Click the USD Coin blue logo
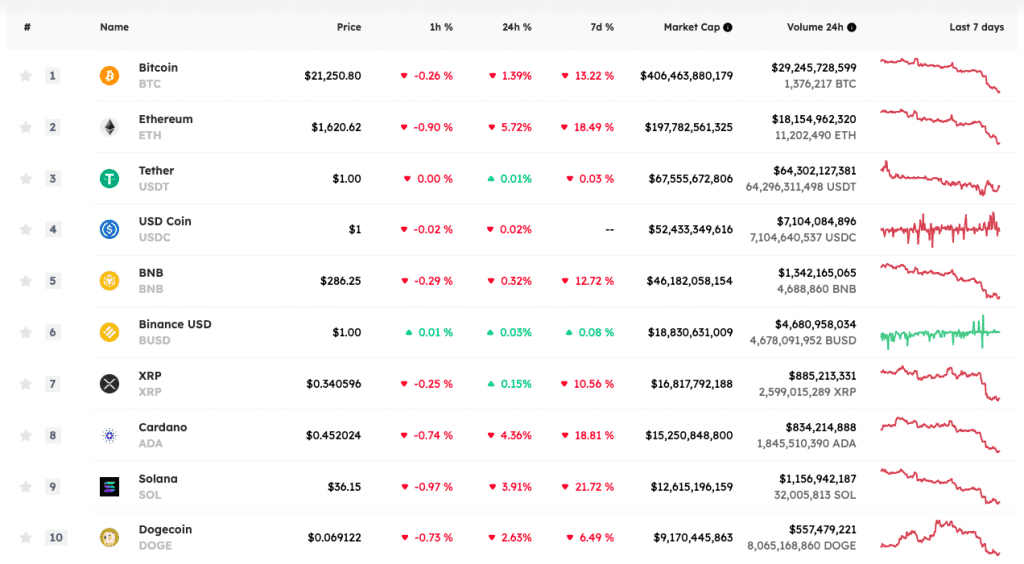 pos(109,229)
